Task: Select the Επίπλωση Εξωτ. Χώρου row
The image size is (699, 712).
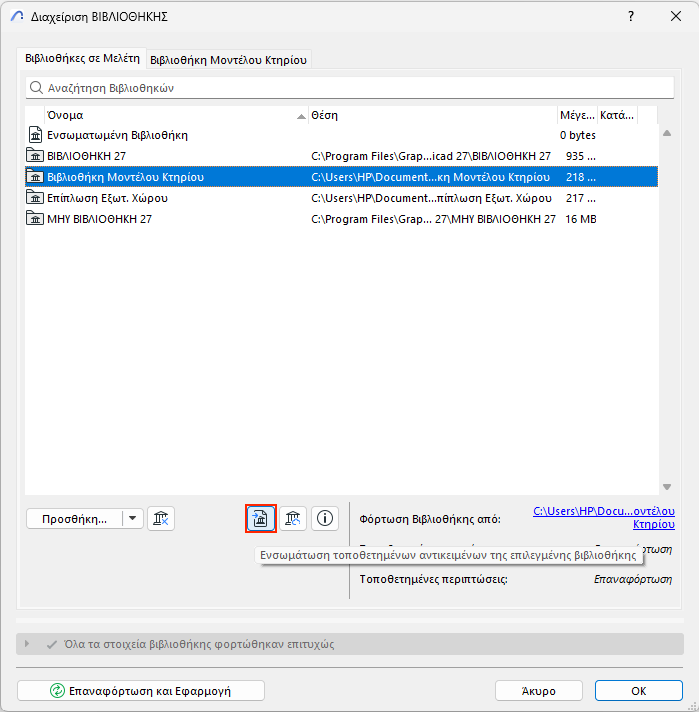Action: tap(341, 198)
